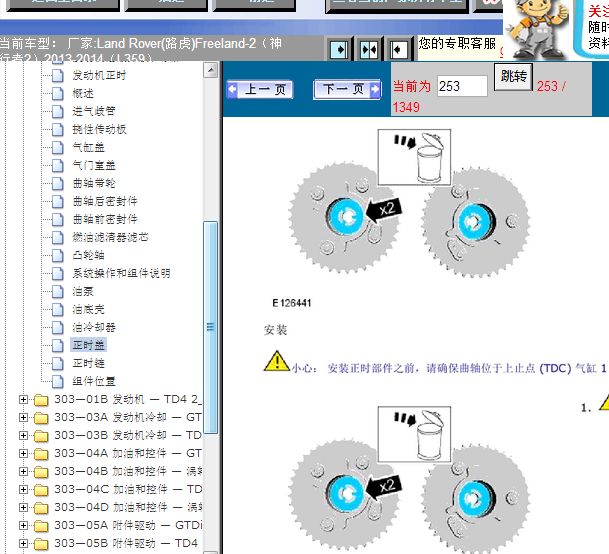The height and width of the screenshot is (554, 609).
Task: Click the 安装 section heading
Action: 275,330
